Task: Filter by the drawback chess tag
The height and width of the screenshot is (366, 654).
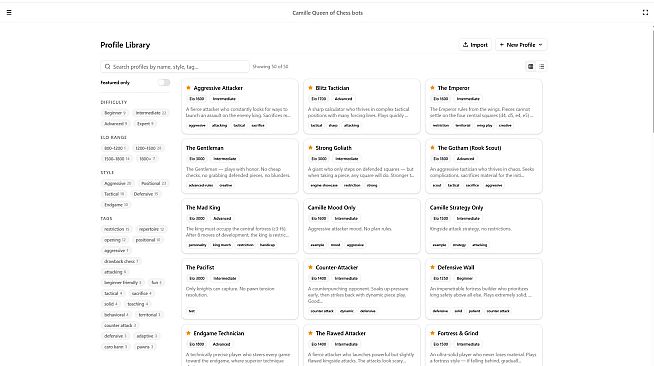Action: coord(121,261)
